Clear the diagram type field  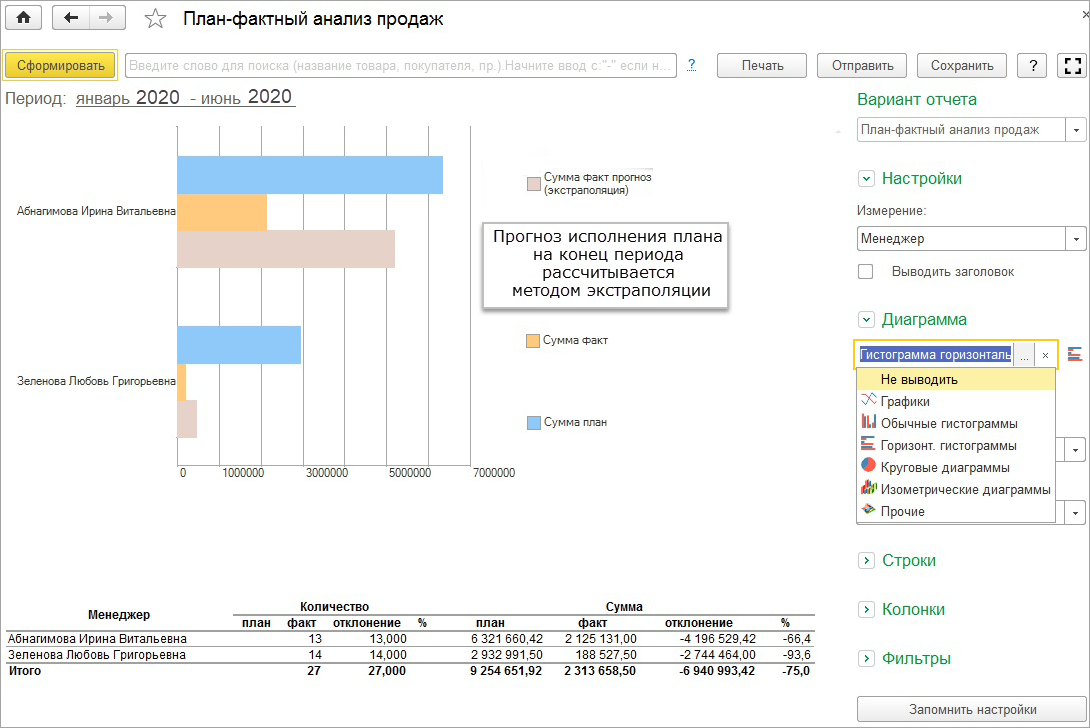coord(1045,355)
